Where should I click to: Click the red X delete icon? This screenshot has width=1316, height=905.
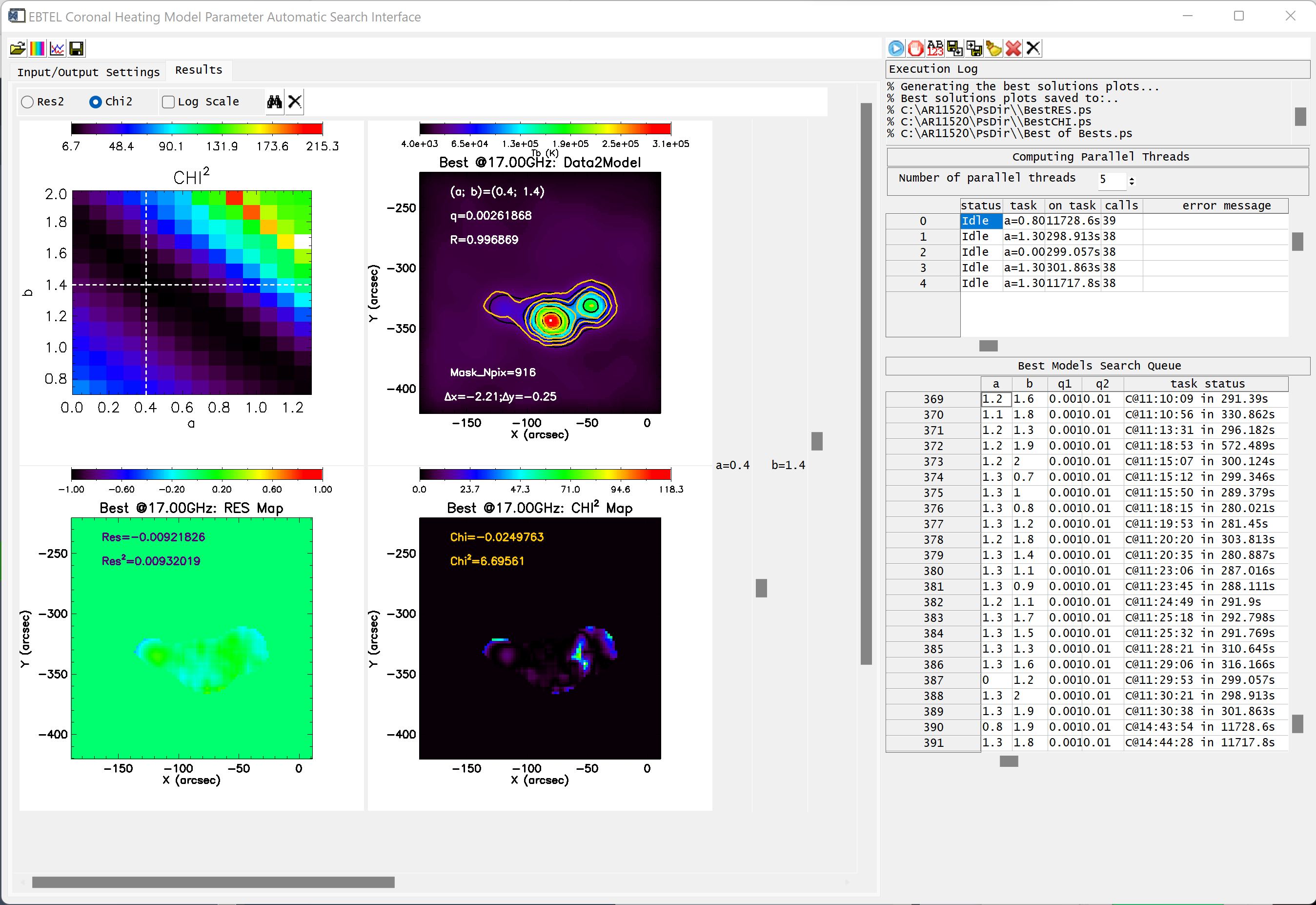click(x=1013, y=49)
